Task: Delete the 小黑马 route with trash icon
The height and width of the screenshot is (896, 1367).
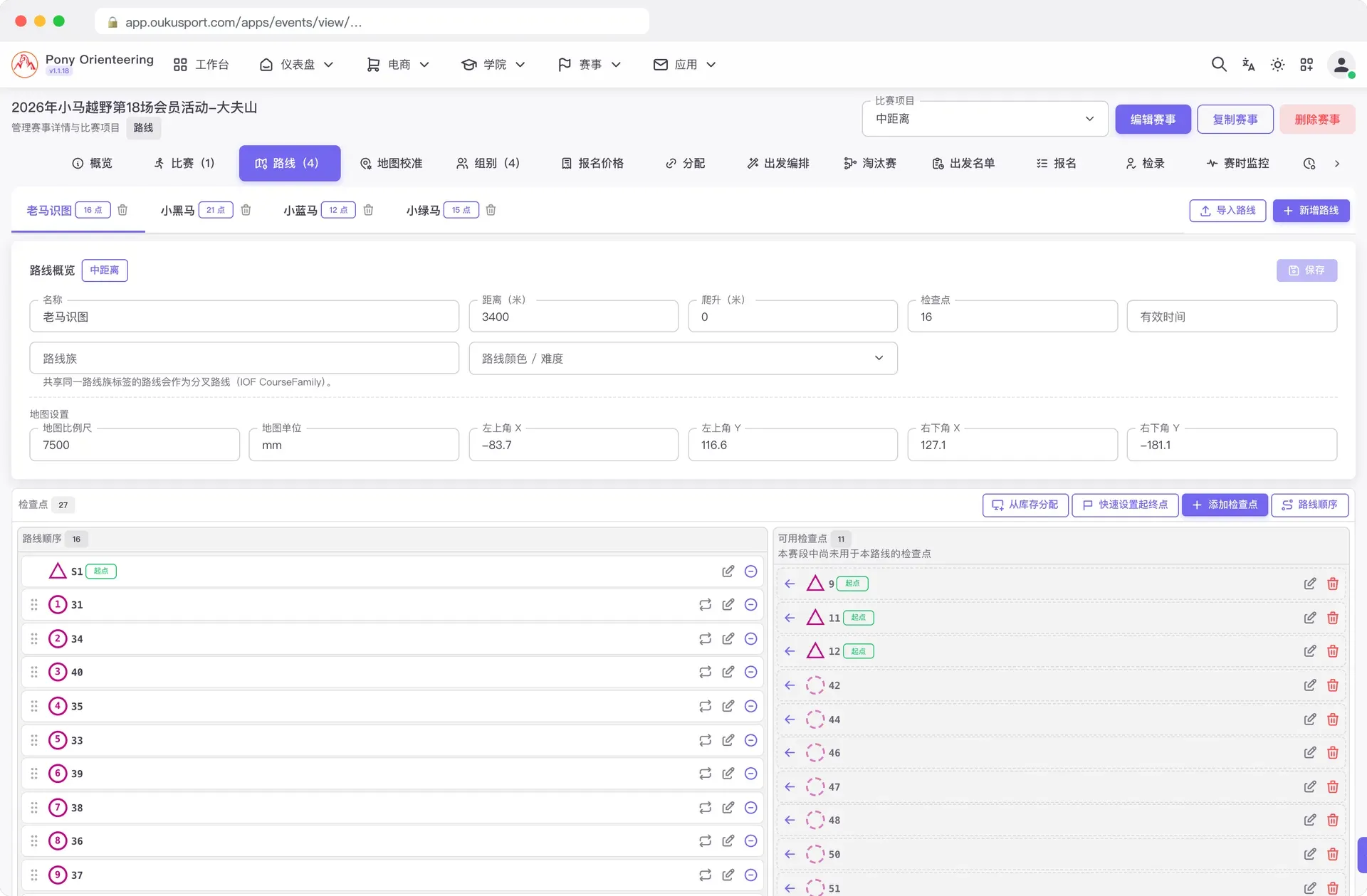Action: pos(246,210)
